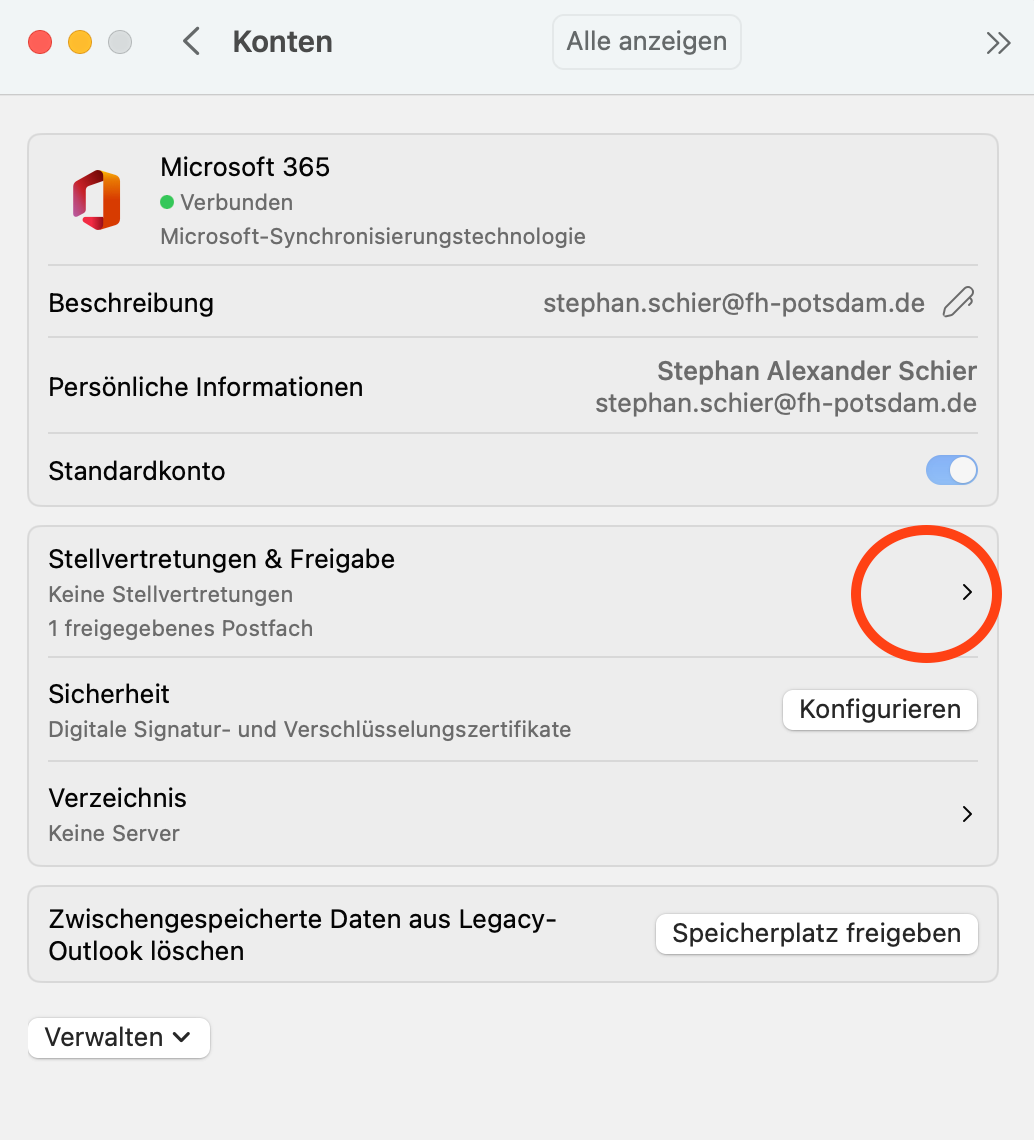Click the green Verbunden status dot
Image resolution: width=1034 pixels, height=1140 pixels.
coord(167,202)
